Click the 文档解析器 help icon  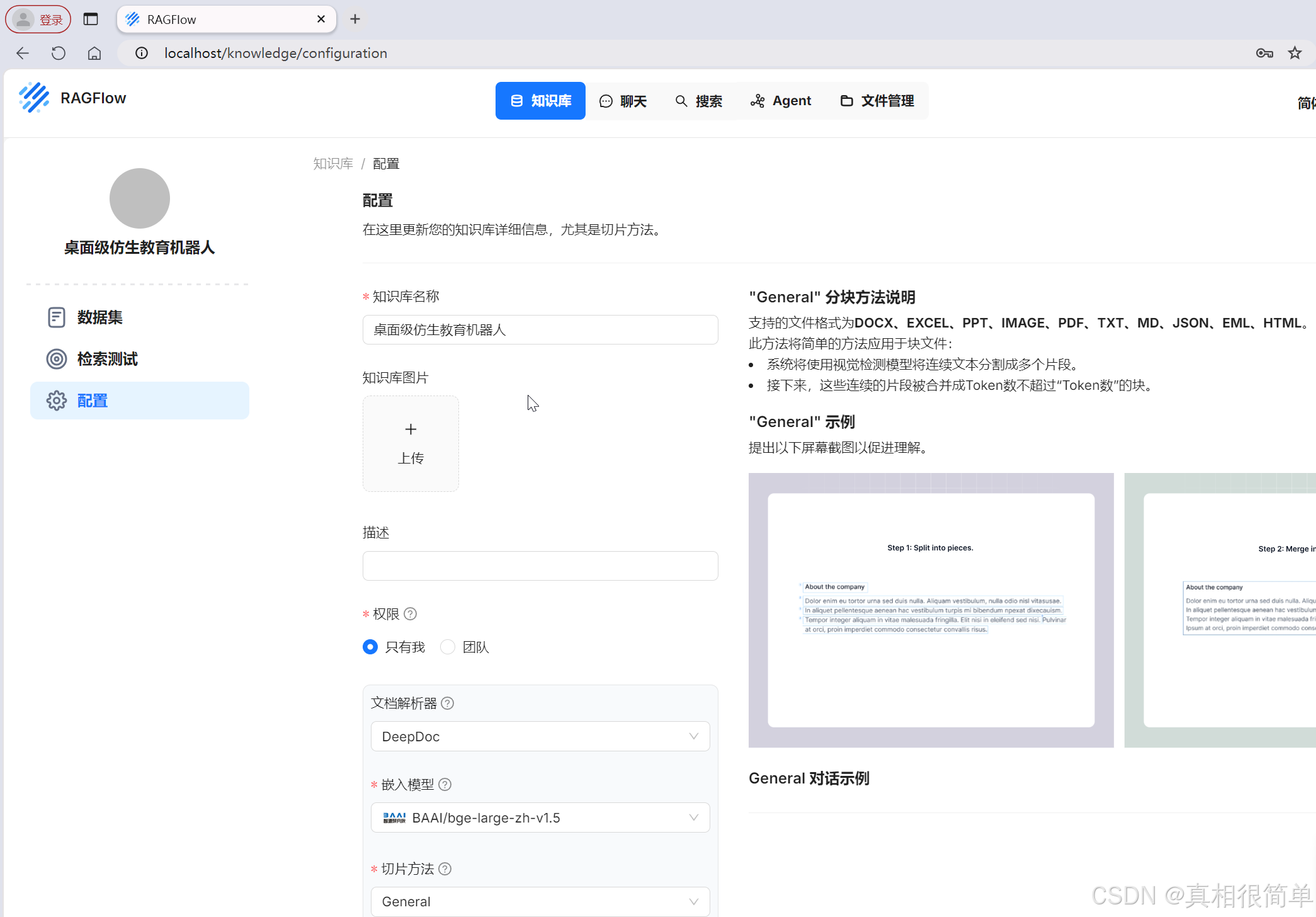click(x=448, y=703)
